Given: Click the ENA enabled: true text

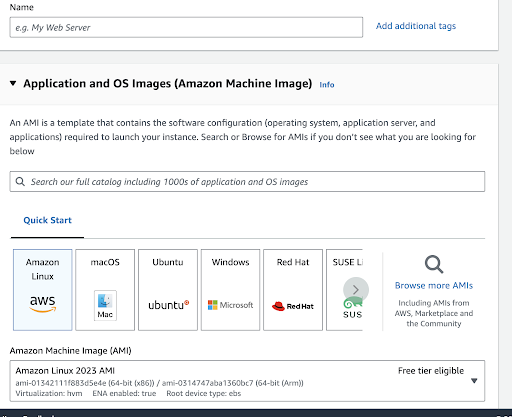Looking at the screenshot, I should pyautogui.click(x=124, y=393).
